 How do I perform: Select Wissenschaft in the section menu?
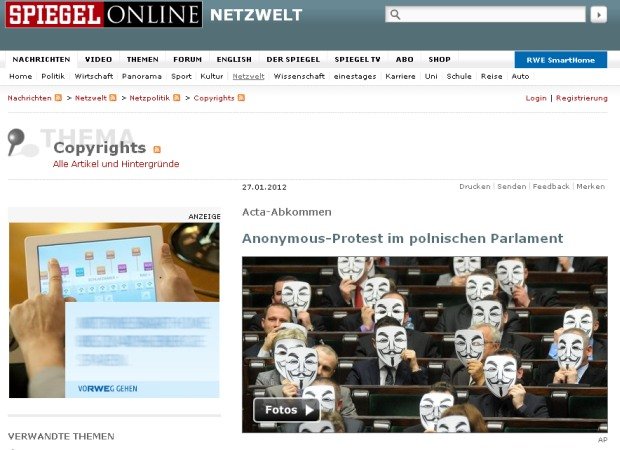[x=299, y=76]
